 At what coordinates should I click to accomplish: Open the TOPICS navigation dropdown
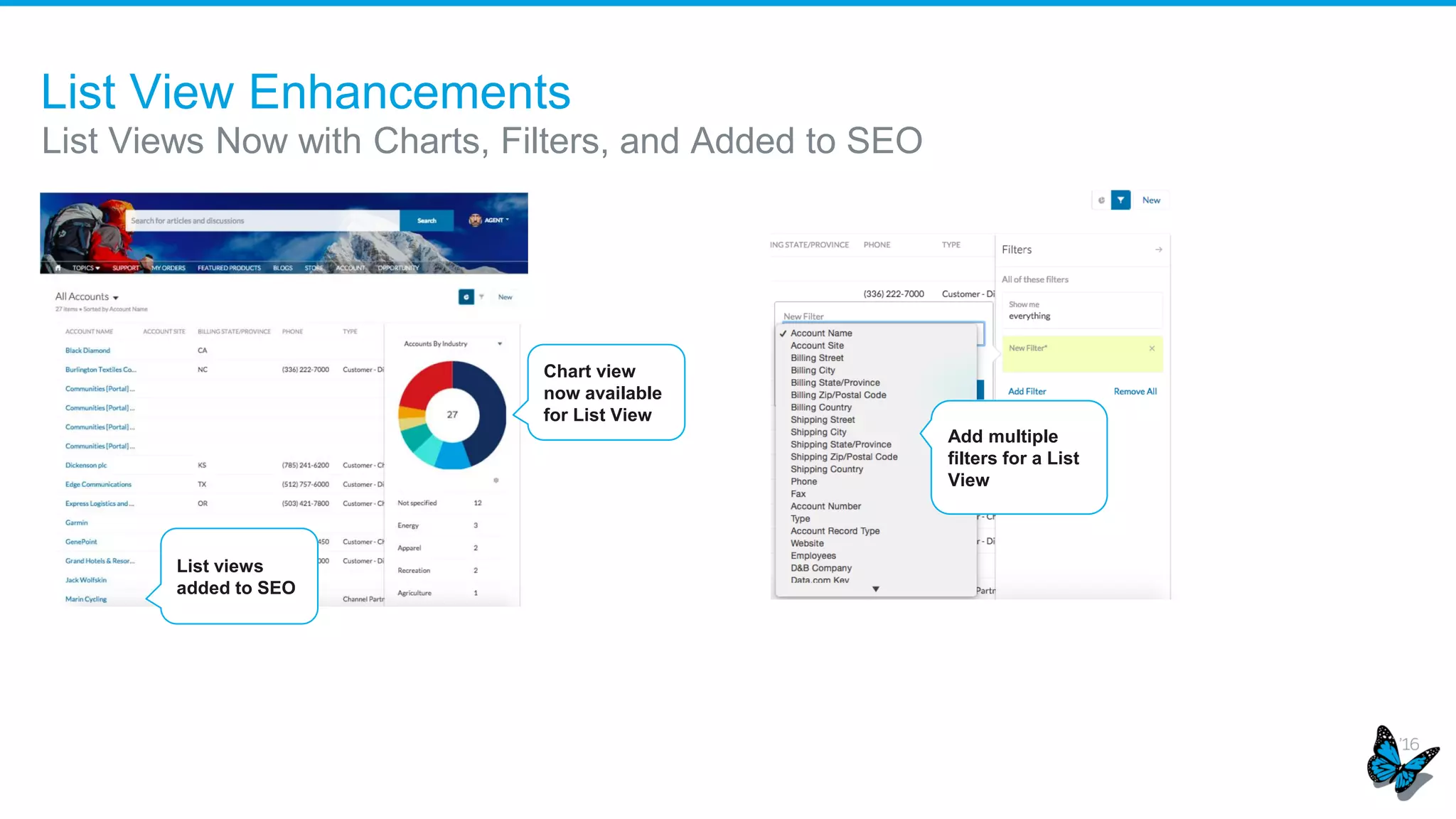click(86, 268)
